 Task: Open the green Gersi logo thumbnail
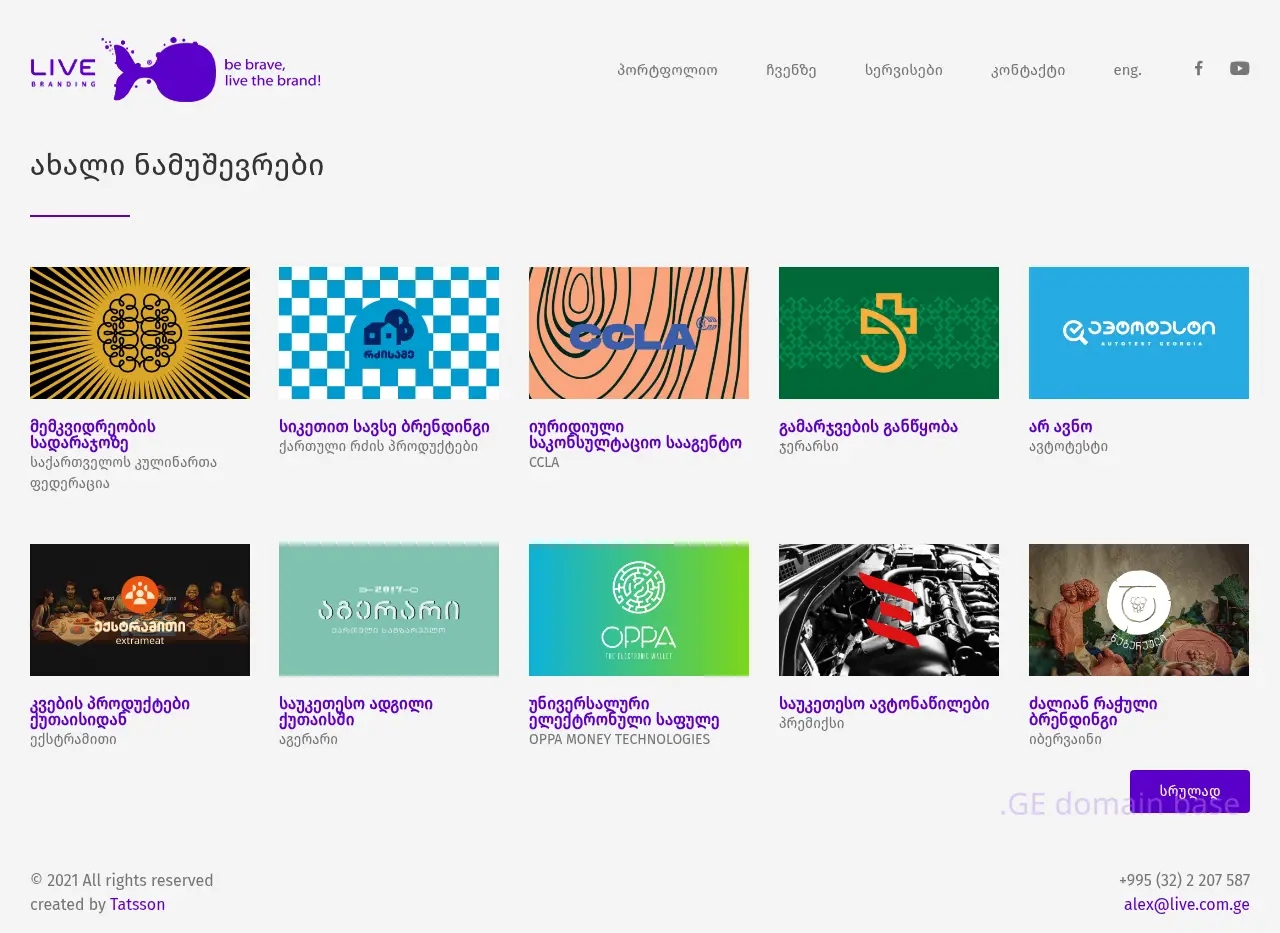click(x=889, y=333)
